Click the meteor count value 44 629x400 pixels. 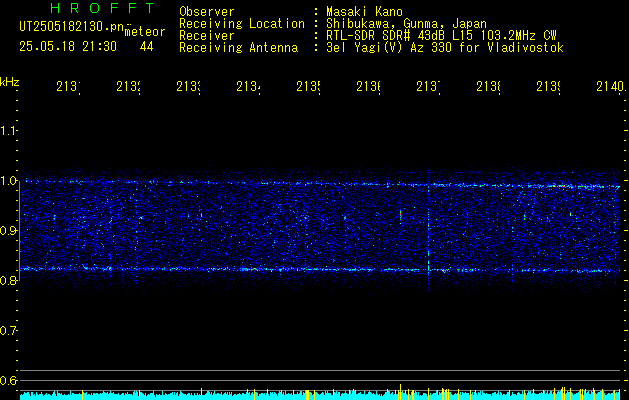tap(146, 47)
